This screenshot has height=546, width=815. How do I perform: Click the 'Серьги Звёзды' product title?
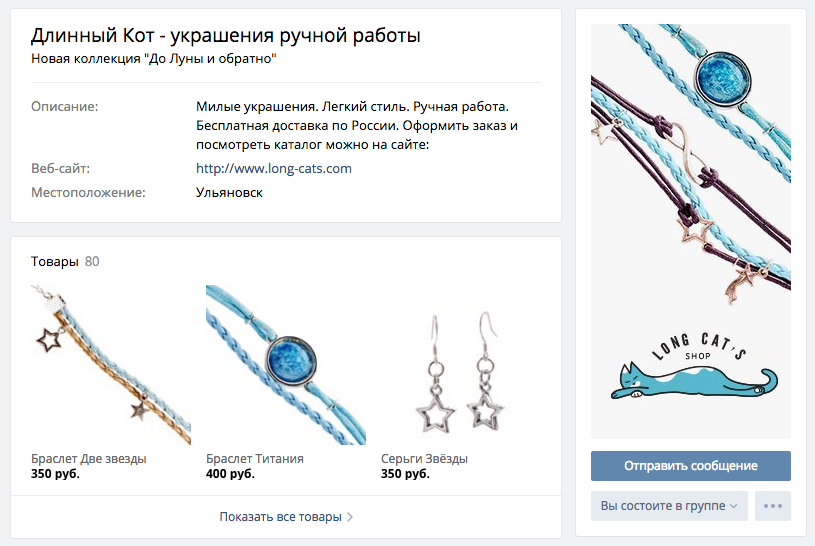point(424,459)
